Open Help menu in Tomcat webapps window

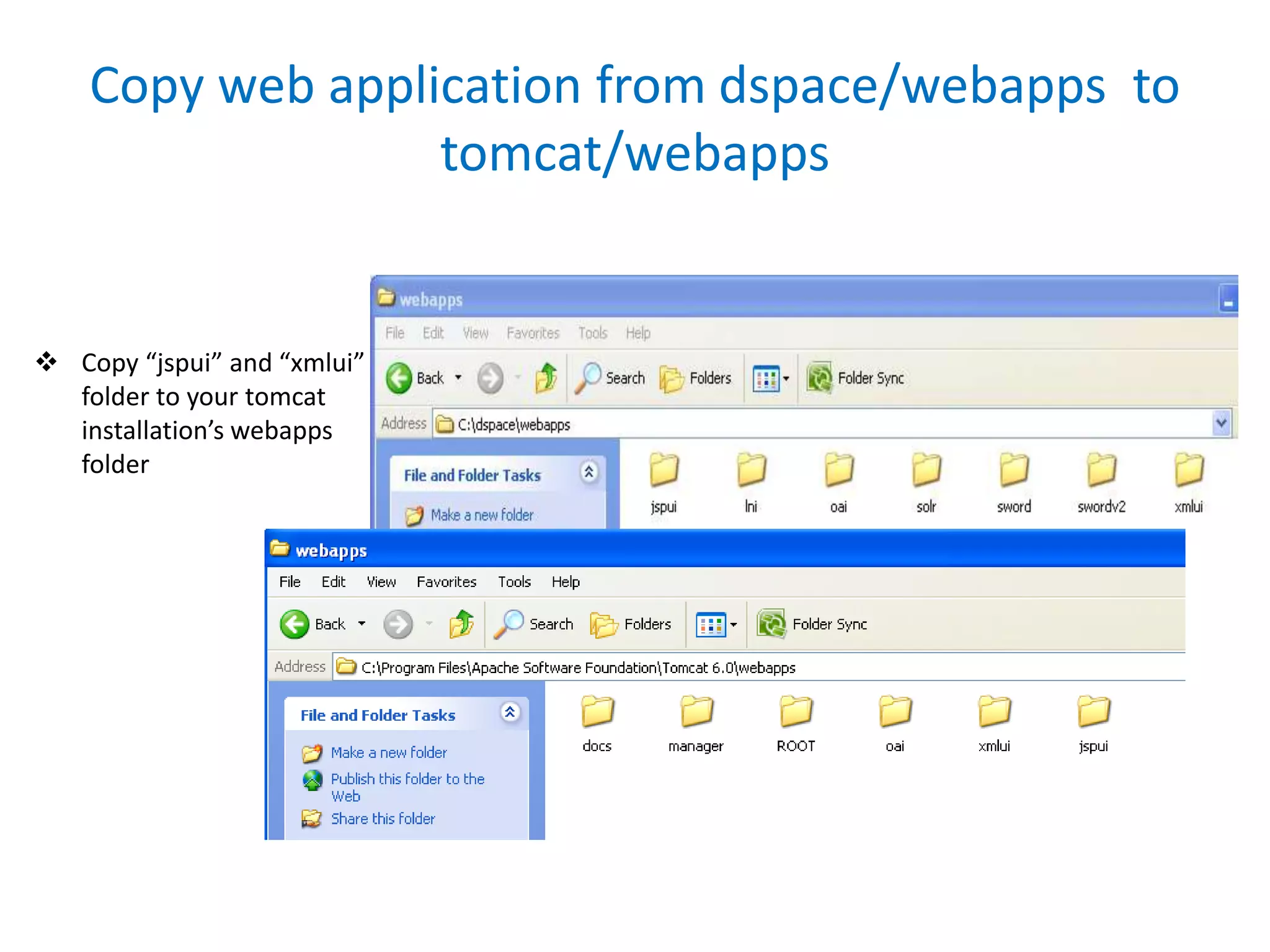(566, 582)
